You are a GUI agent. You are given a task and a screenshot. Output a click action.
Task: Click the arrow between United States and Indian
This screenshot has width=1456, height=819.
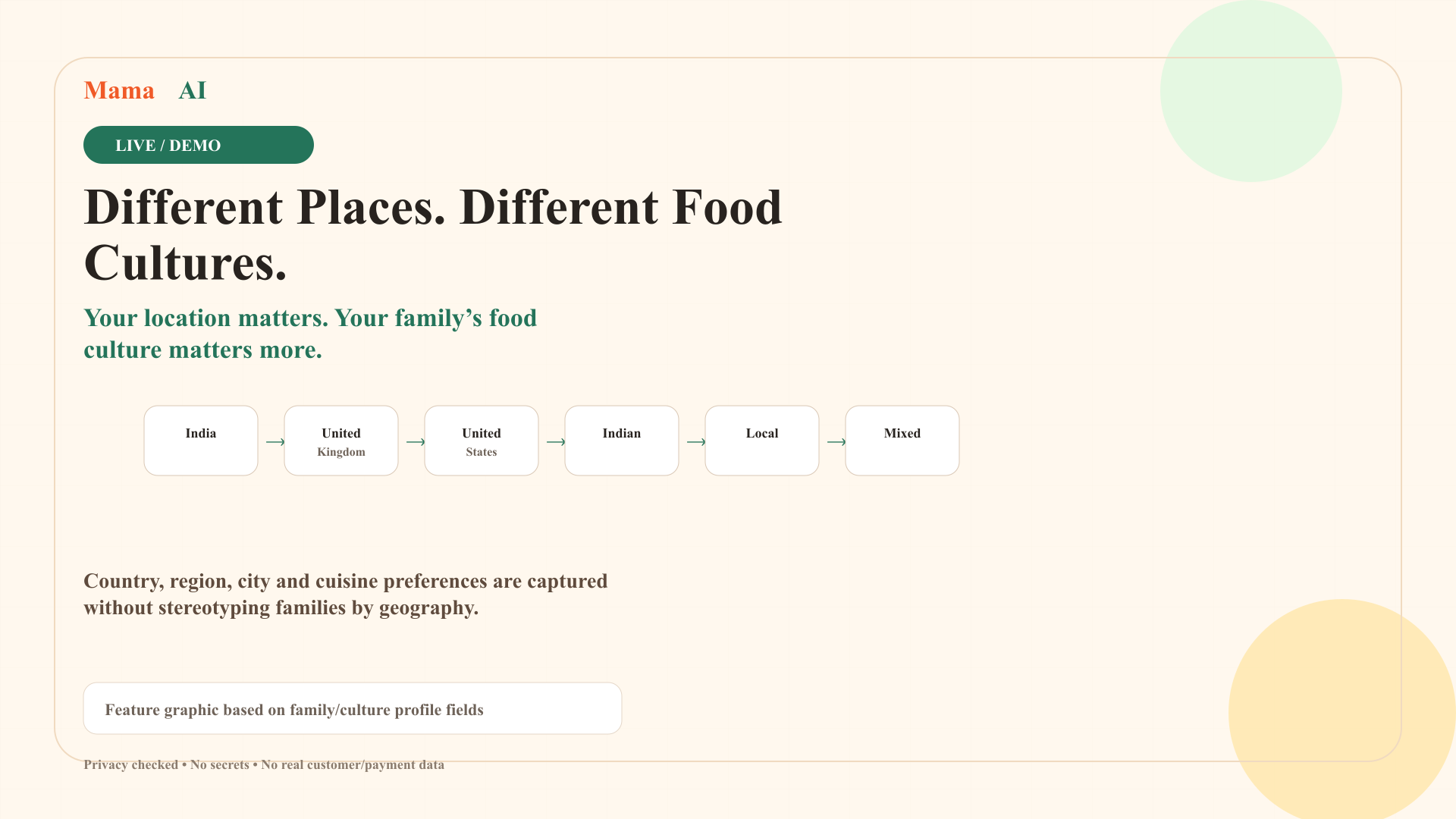556,442
